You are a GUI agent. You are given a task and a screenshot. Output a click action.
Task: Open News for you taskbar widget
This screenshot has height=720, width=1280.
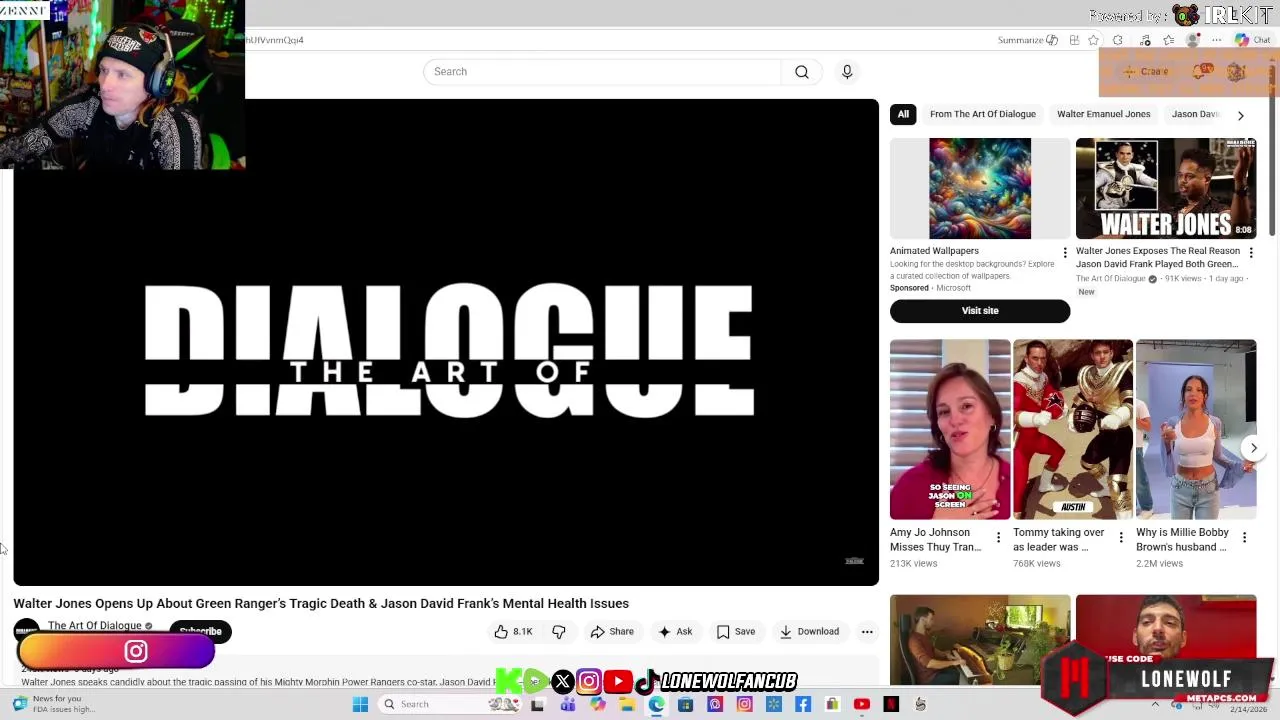tap(52, 704)
